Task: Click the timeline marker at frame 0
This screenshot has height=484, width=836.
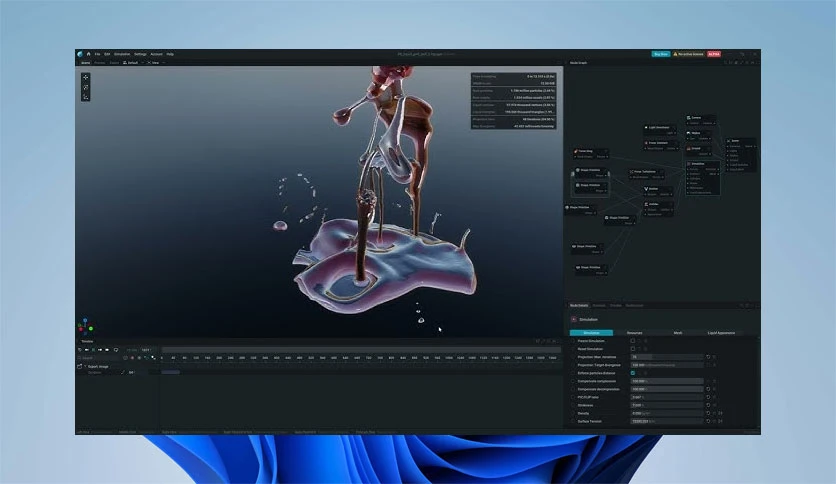Action: pyautogui.click(x=162, y=358)
